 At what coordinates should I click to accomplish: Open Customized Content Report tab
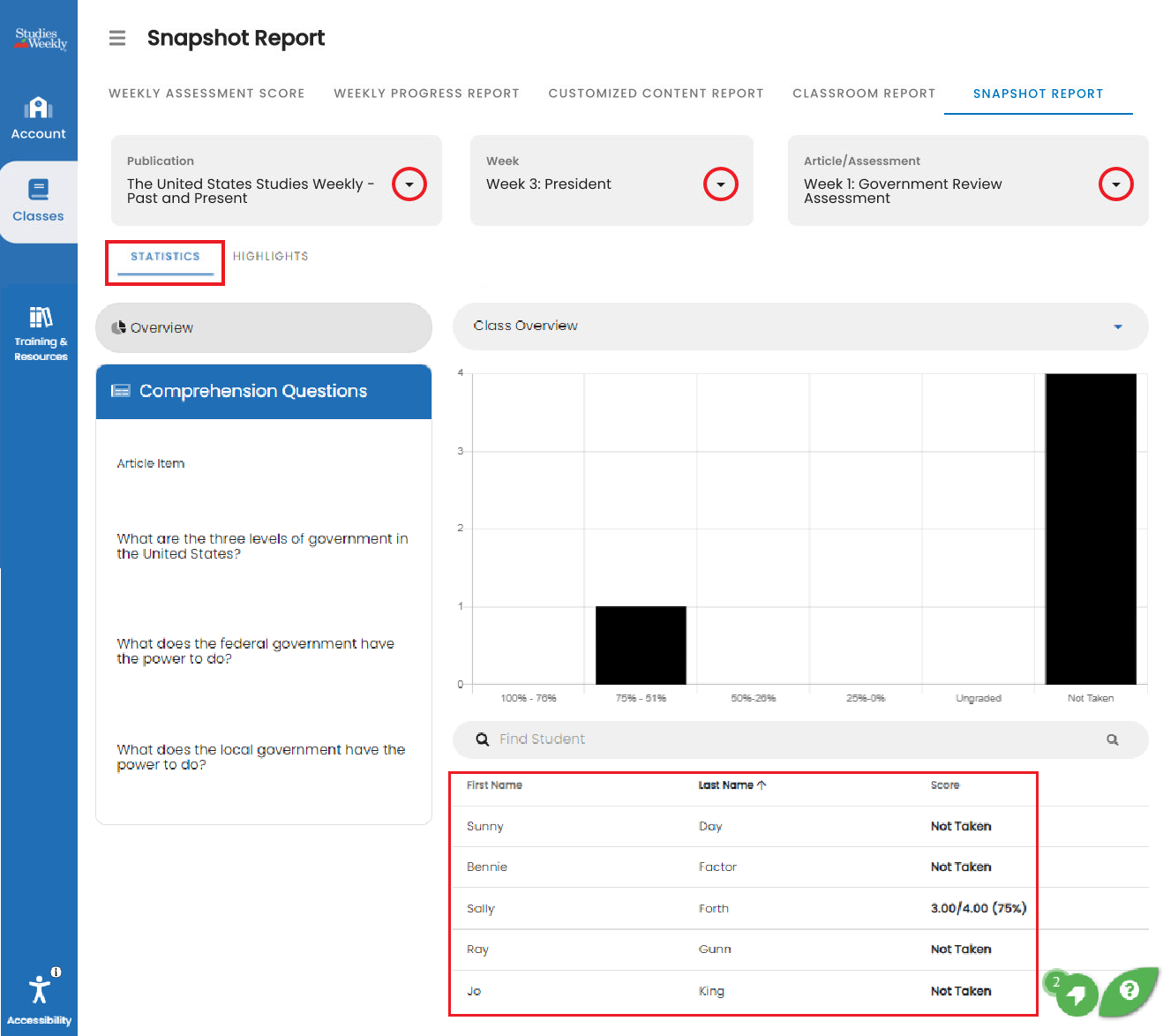click(x=656, y=94)
